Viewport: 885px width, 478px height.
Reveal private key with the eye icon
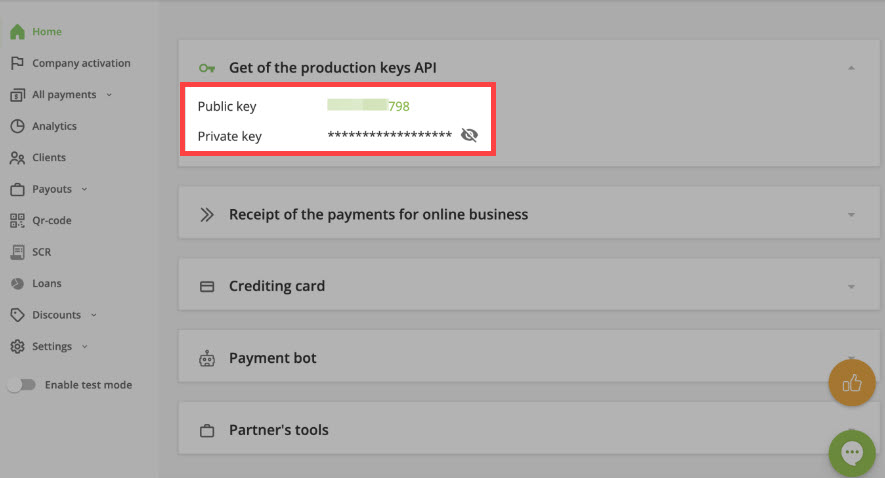point(469,136)
